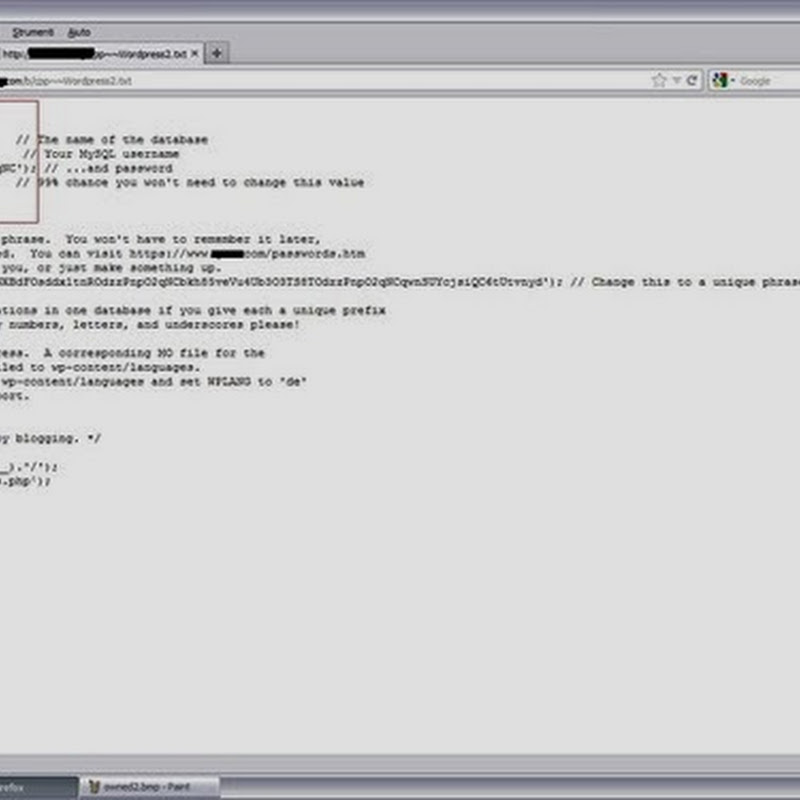The image size is (800, 800).
Task: Switch to owned2.bmp - Paint taskbar window
Action: pos(150,787)
